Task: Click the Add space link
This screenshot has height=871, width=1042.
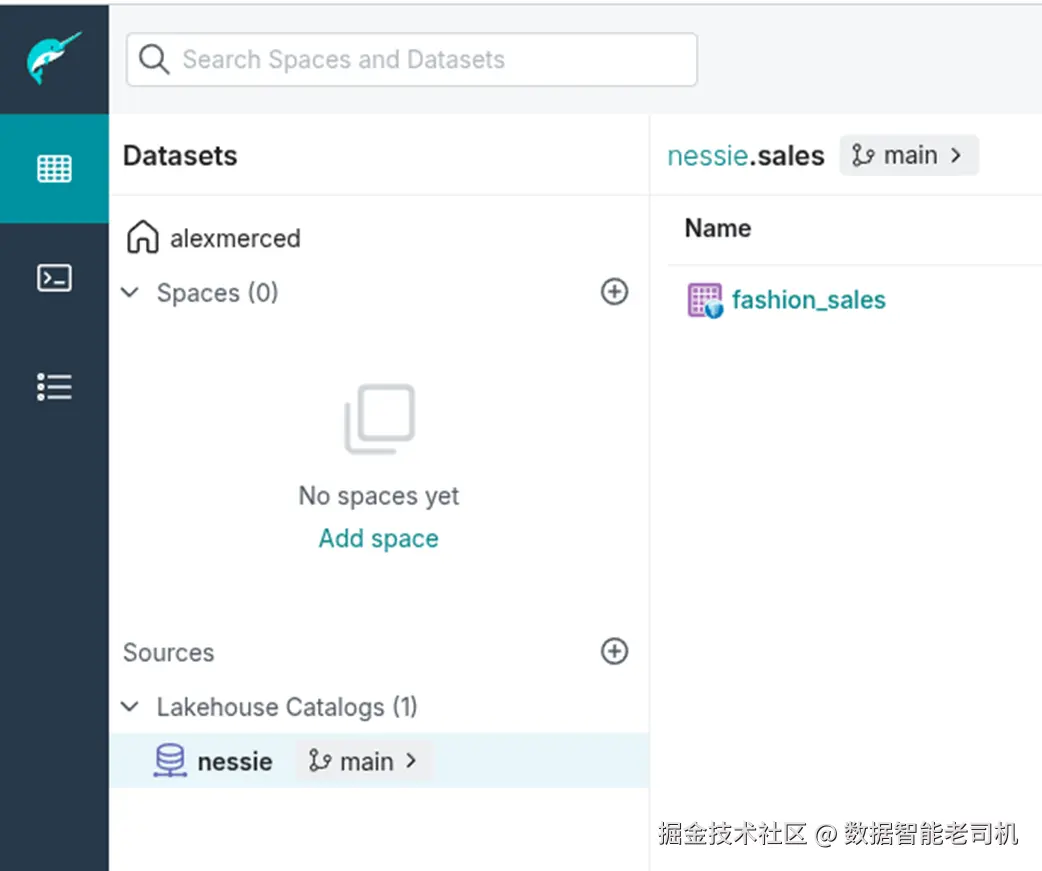Action: [x=378, y=538]
